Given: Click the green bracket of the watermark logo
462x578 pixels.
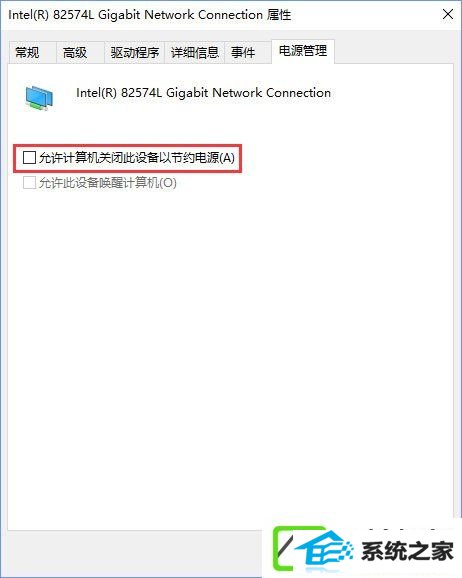Looking at the screenshot, I should 284,549.
